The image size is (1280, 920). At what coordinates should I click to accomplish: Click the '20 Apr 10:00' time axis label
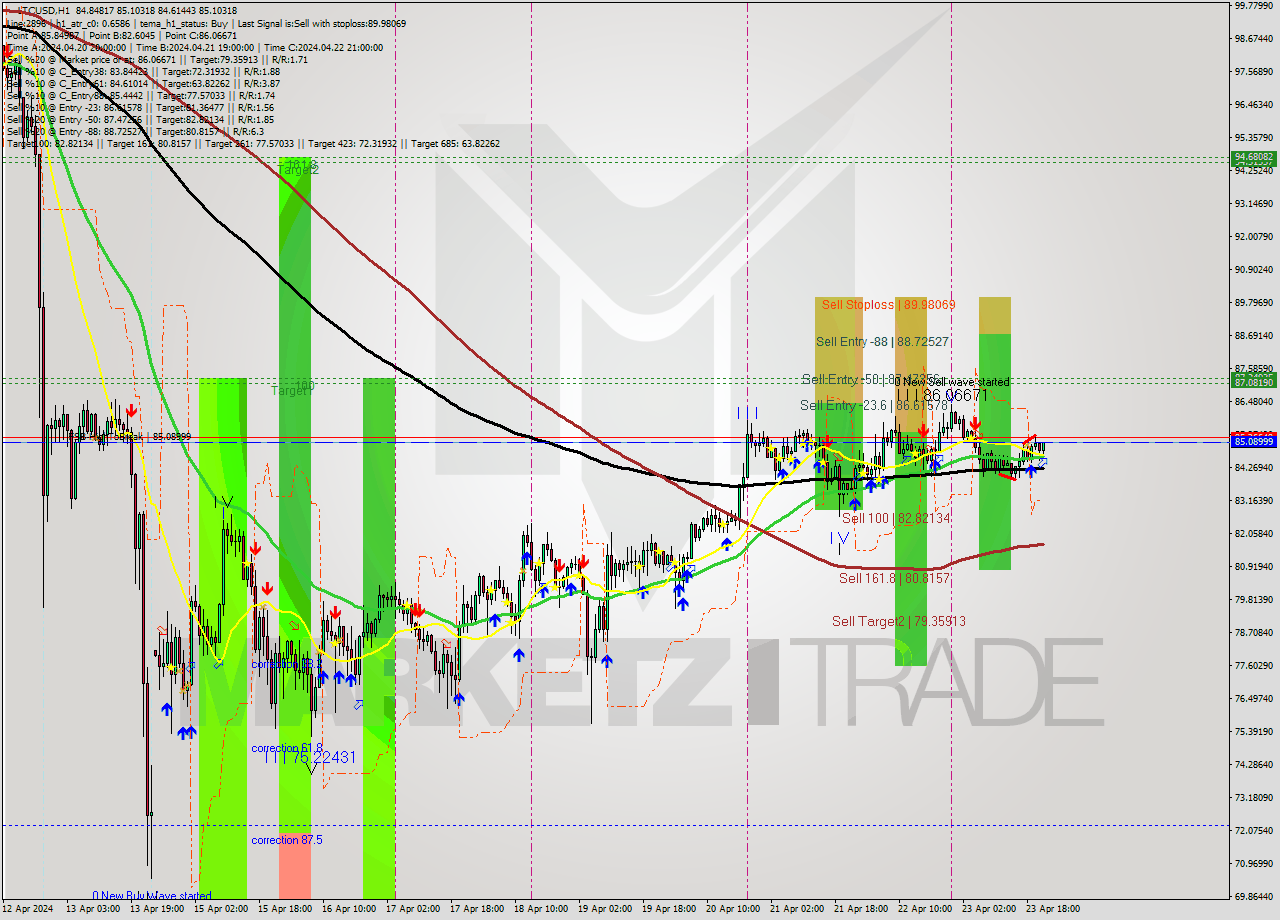tap(734, 910)
